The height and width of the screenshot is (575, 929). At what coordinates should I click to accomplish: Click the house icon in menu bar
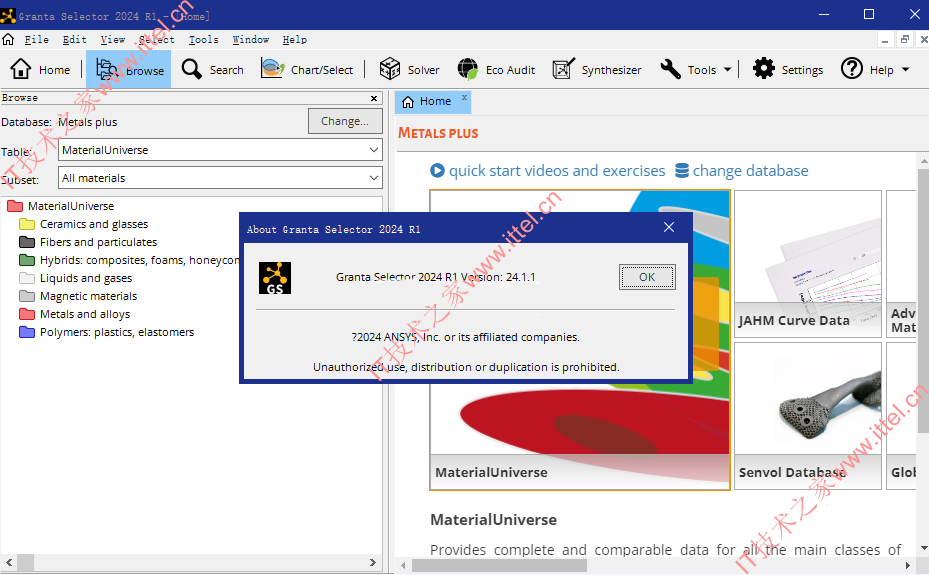(8, 40)
